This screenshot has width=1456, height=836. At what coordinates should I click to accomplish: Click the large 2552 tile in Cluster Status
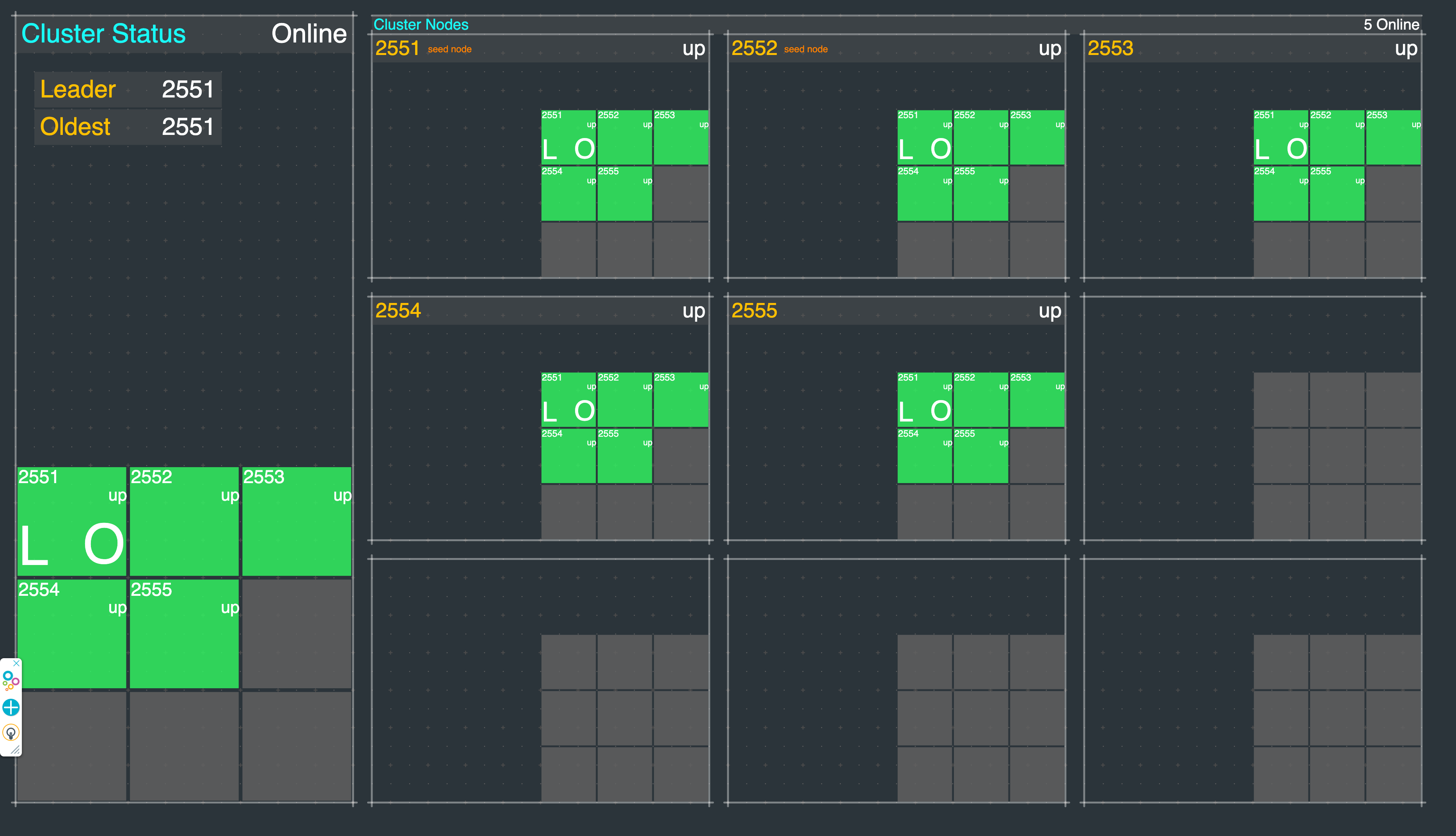[184, 521]
